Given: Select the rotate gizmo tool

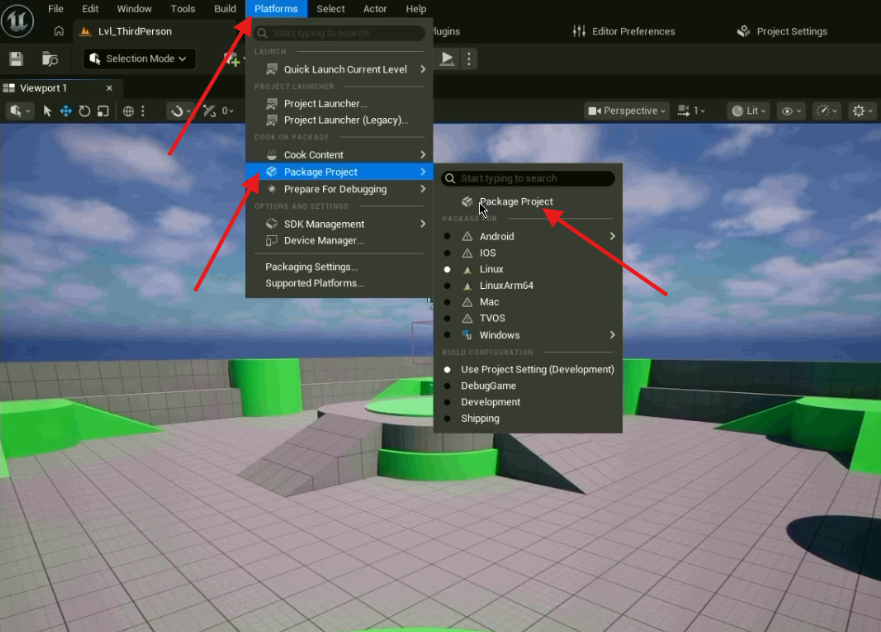Looking at the screenshot, I should pyautogui.click(x=84, y=111).
